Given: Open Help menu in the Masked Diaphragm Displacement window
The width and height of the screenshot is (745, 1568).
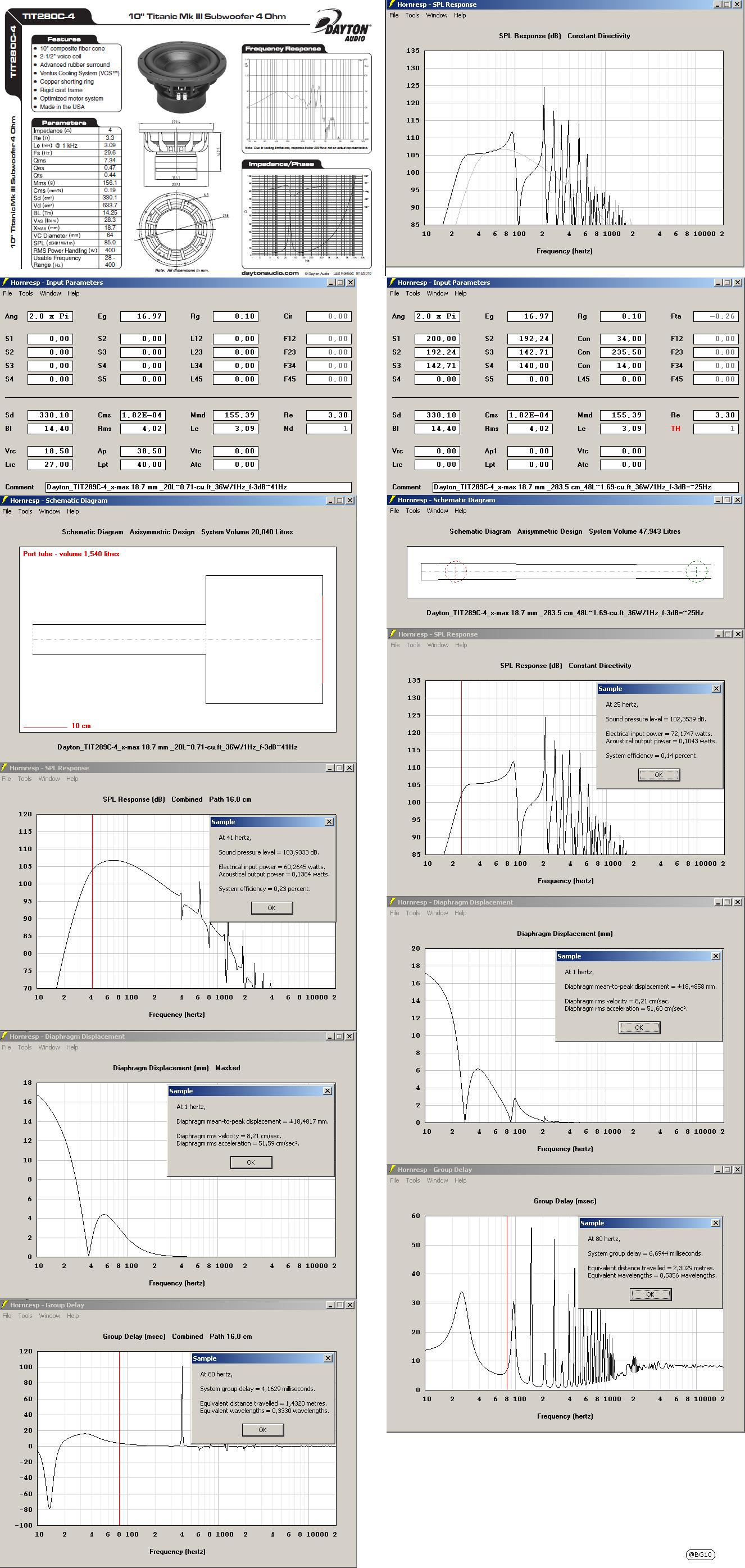Looking at the screenshot, I should click(72, 1047).
